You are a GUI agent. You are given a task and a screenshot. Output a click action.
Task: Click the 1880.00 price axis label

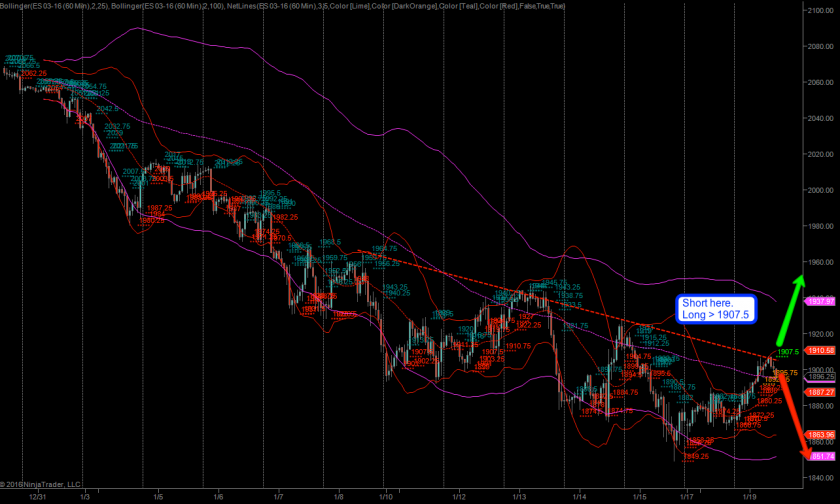coord(820,405)
